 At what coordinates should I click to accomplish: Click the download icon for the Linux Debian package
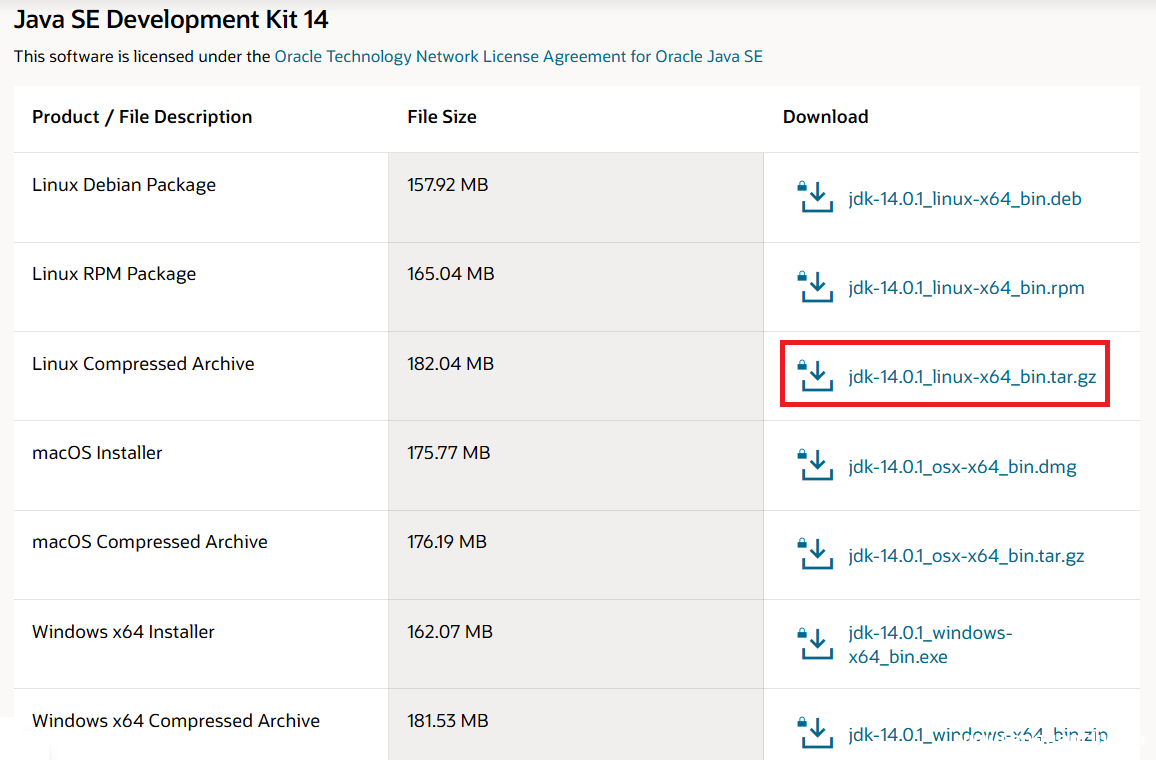(816, 197)
